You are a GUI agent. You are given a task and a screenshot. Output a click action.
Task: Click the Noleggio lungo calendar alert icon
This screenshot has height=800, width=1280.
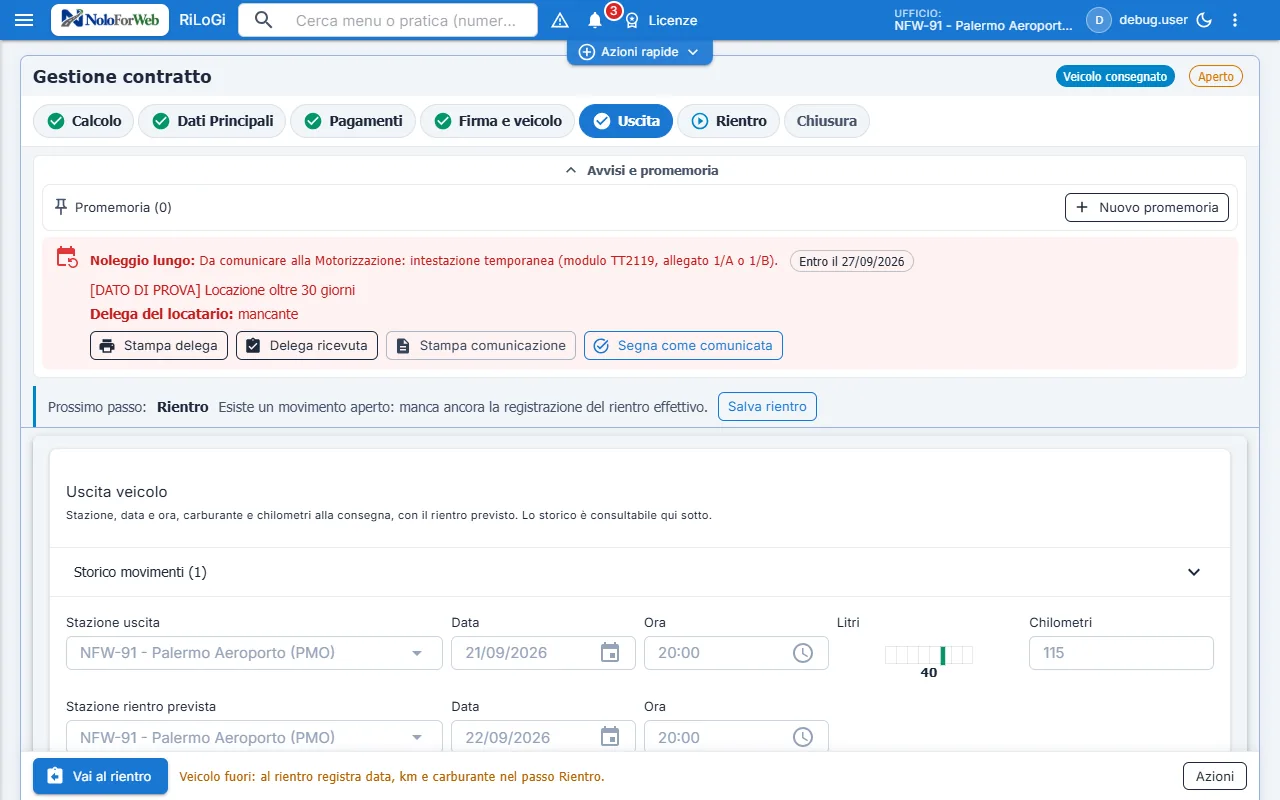pyautogui.click(x=67, y=257)
